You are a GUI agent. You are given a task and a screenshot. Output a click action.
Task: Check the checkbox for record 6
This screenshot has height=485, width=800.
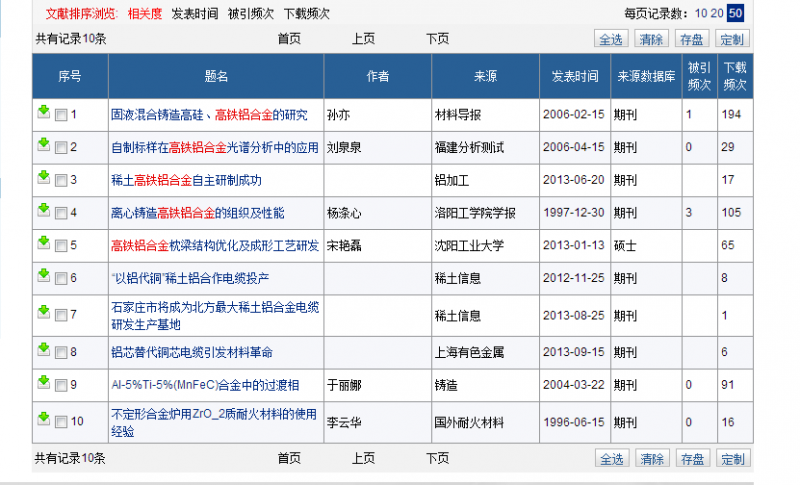(61, 278)
